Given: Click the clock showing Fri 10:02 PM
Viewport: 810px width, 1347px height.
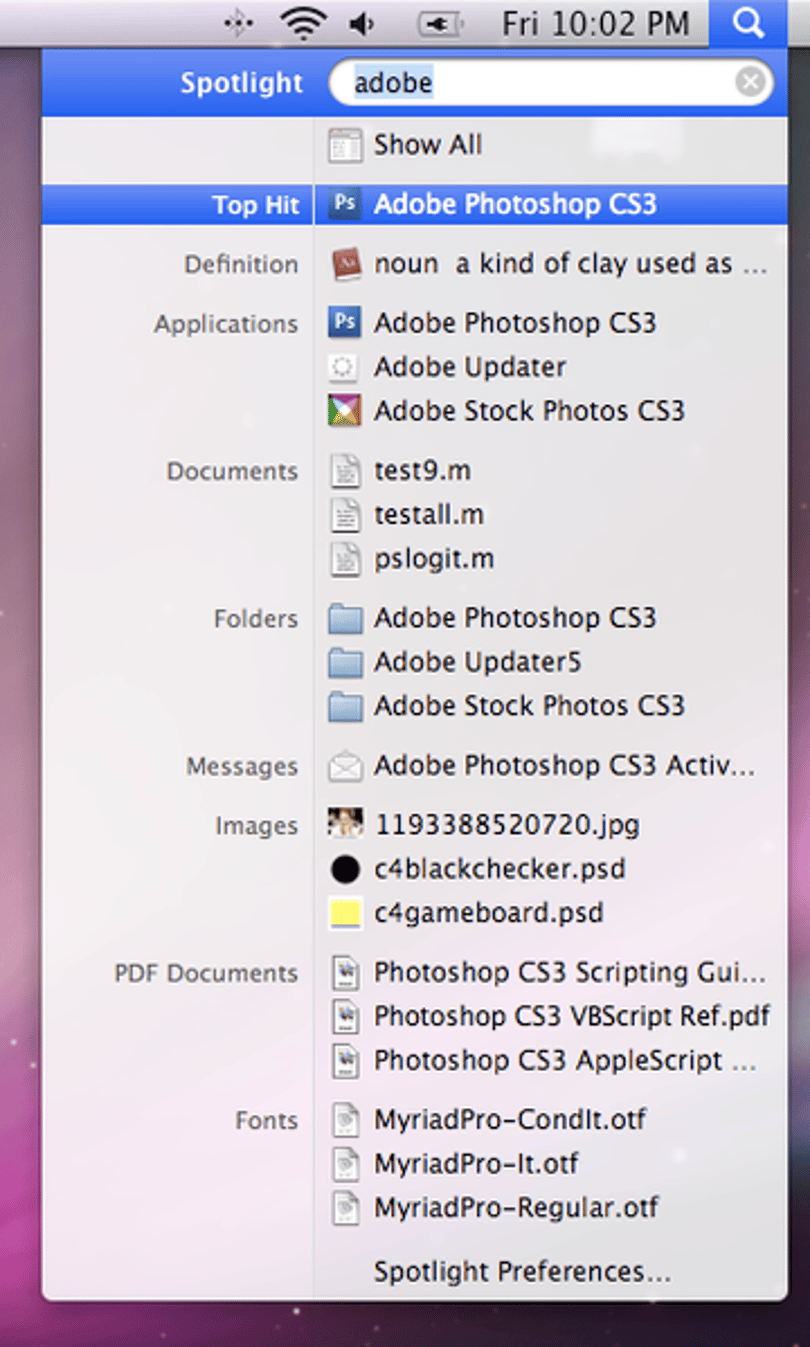Looking at the screenshot, I should click(595, 23).
